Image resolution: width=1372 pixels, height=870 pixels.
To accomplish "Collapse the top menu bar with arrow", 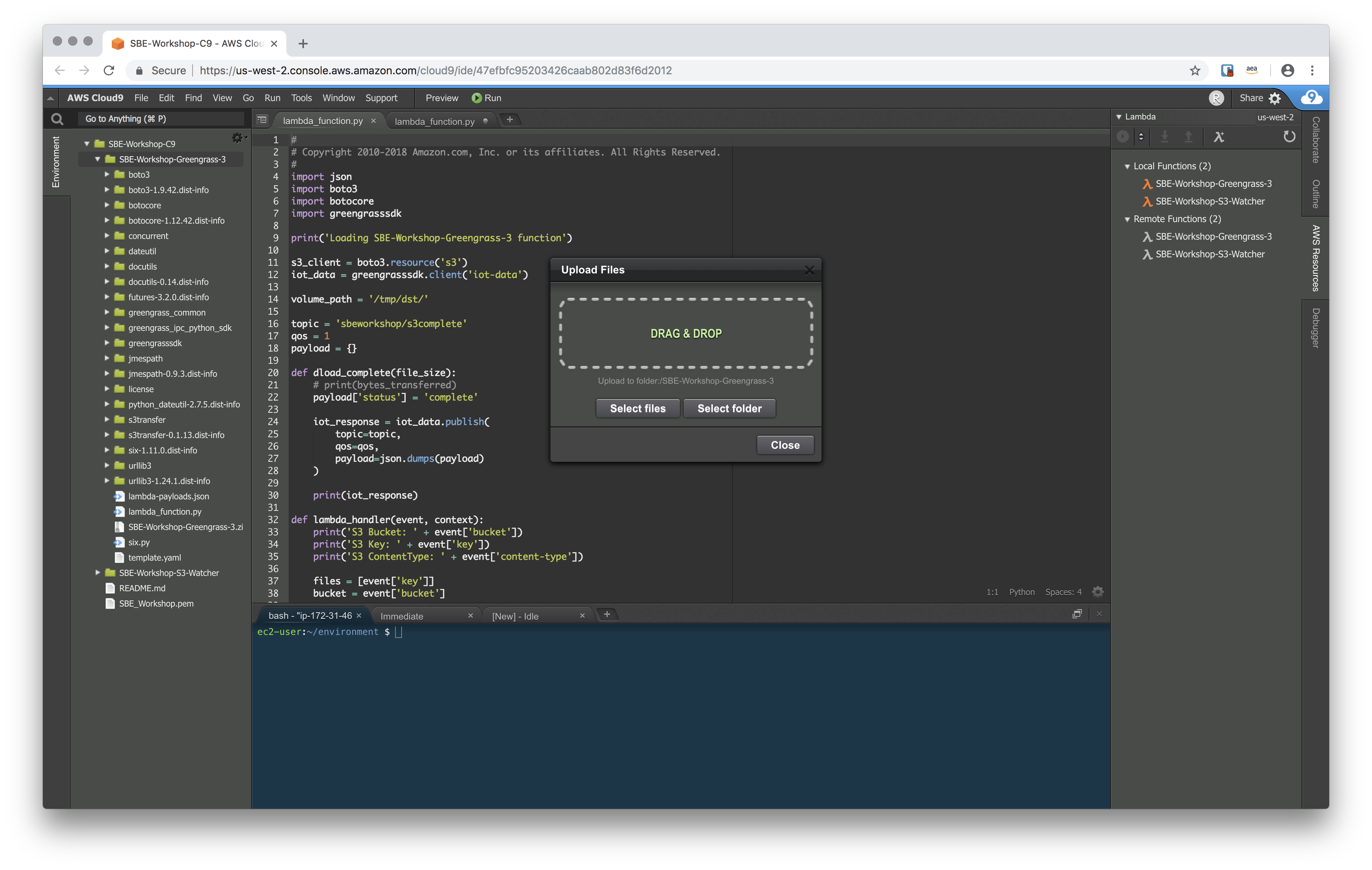I will [51, 99].
